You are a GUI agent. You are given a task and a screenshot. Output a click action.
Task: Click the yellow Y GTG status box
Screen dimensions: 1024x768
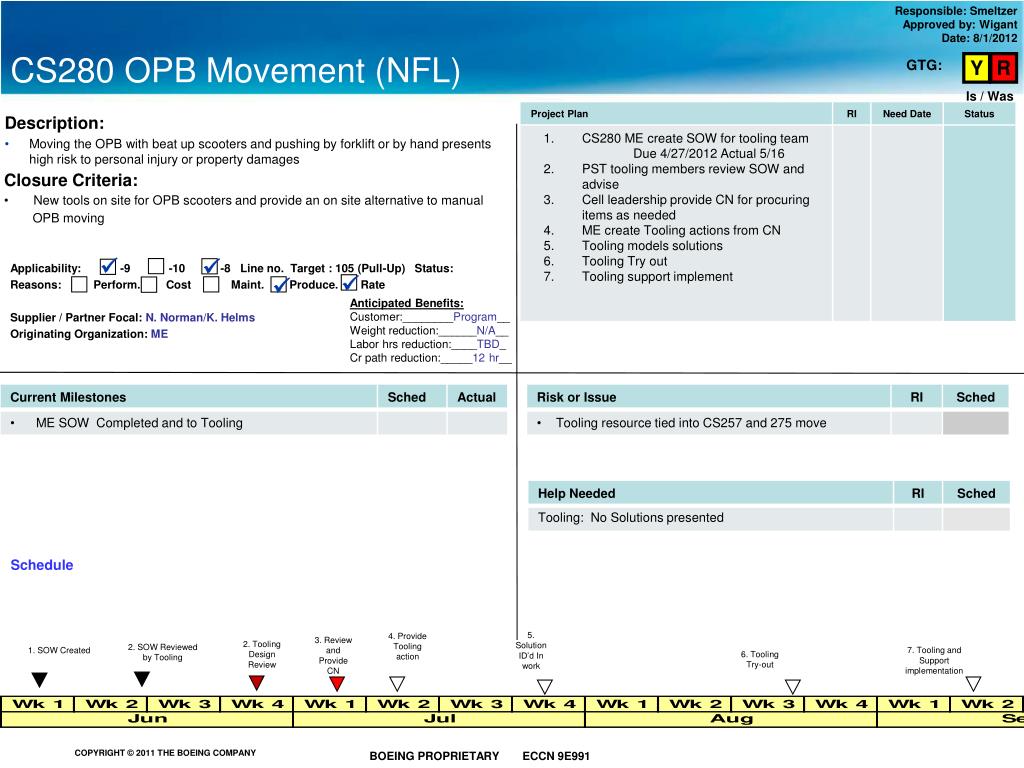(976, 67)
